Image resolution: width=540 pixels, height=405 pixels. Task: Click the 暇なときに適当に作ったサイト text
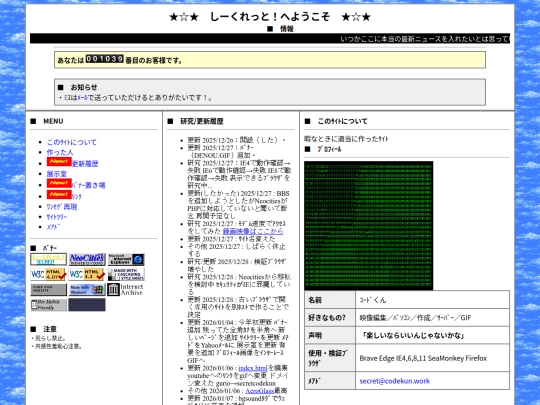[346, 139]
